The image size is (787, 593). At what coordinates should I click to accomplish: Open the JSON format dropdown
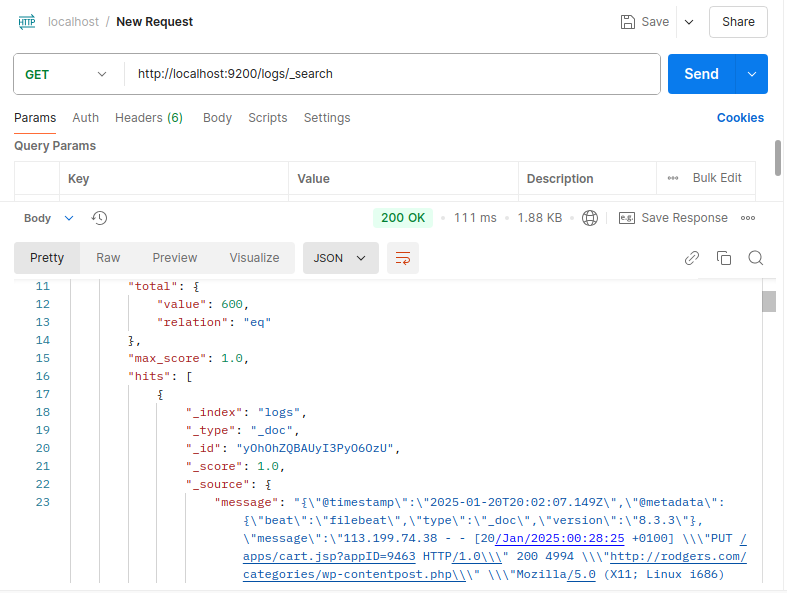pyautogui.click(x=340, y=258)
